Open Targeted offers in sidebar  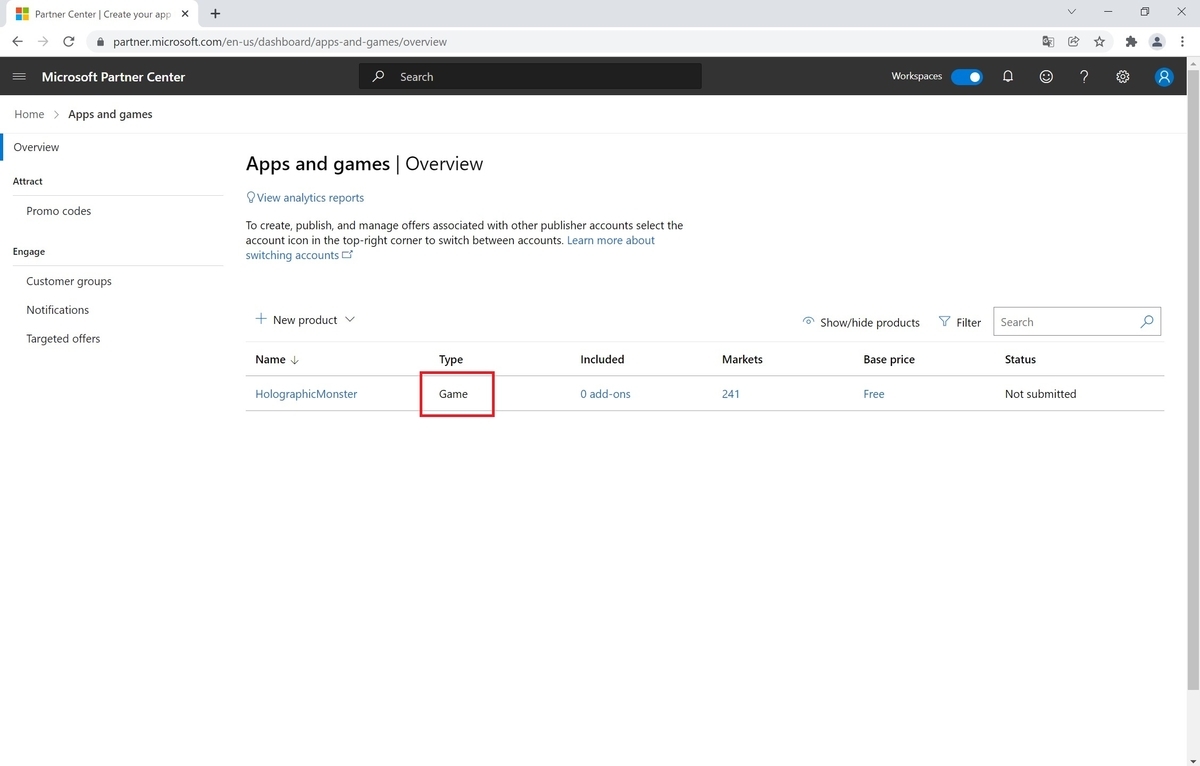[x=63, y=339]
